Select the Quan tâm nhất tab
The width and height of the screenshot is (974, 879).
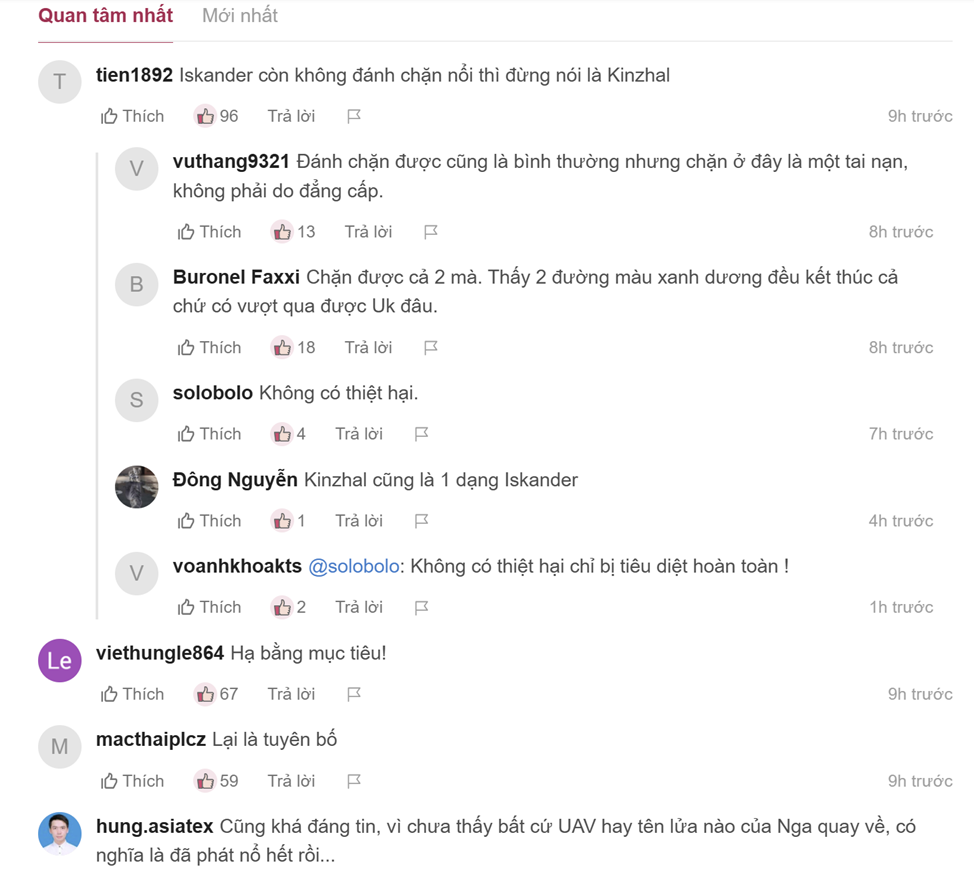point(105,16)
